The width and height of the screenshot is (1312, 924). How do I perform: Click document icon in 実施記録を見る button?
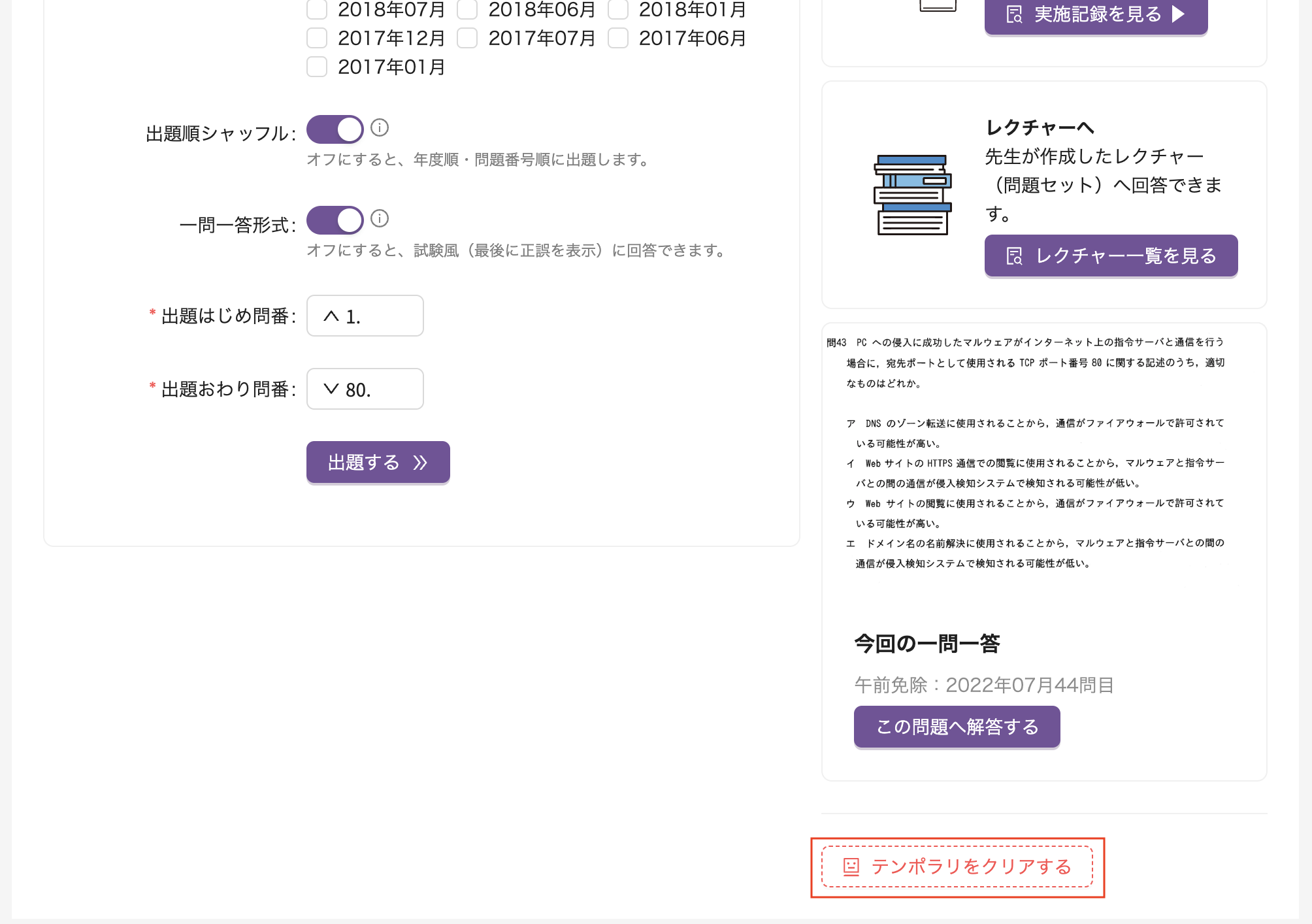click(1014, 14)
